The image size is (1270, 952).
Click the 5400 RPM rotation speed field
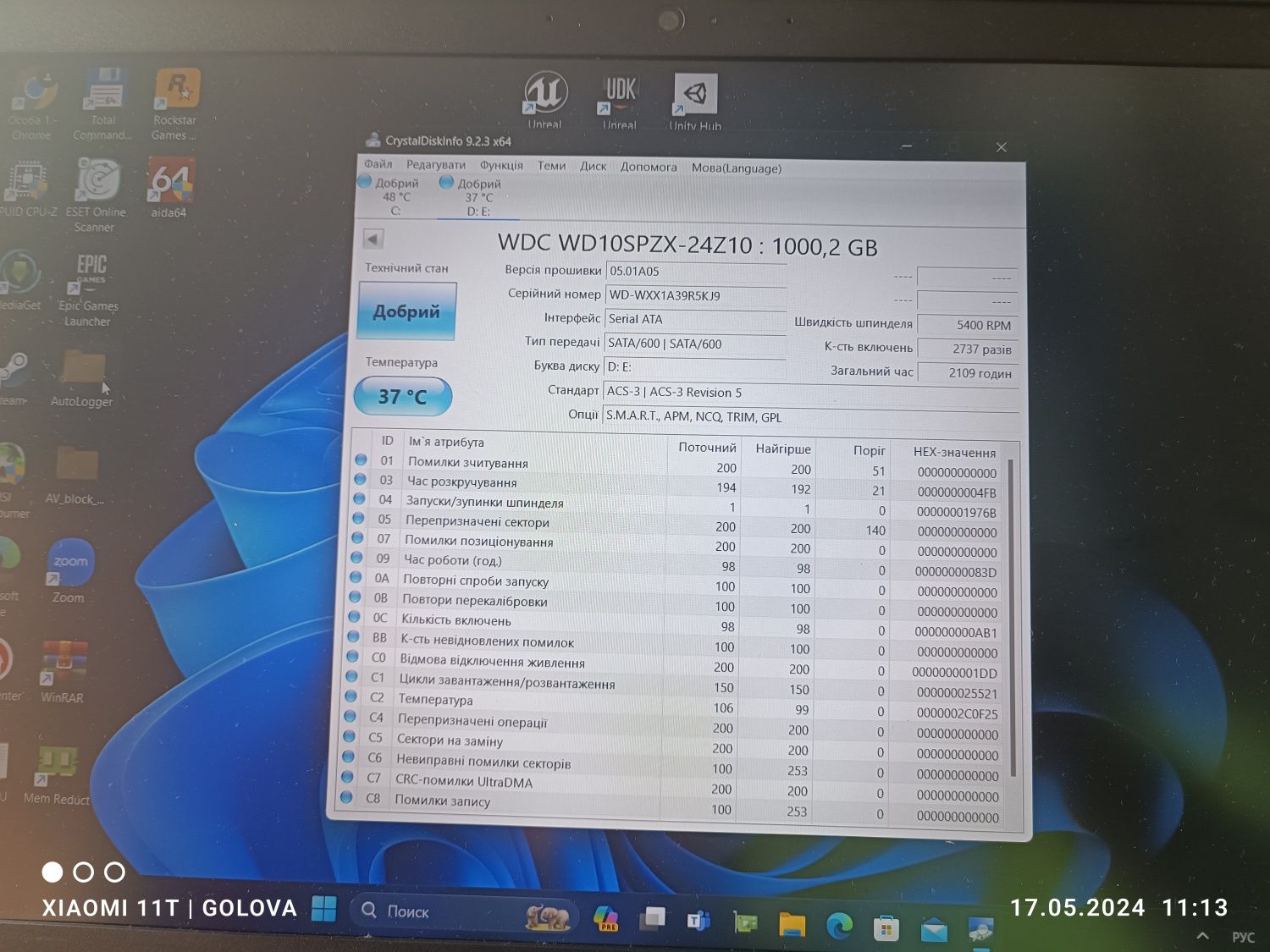968,325
